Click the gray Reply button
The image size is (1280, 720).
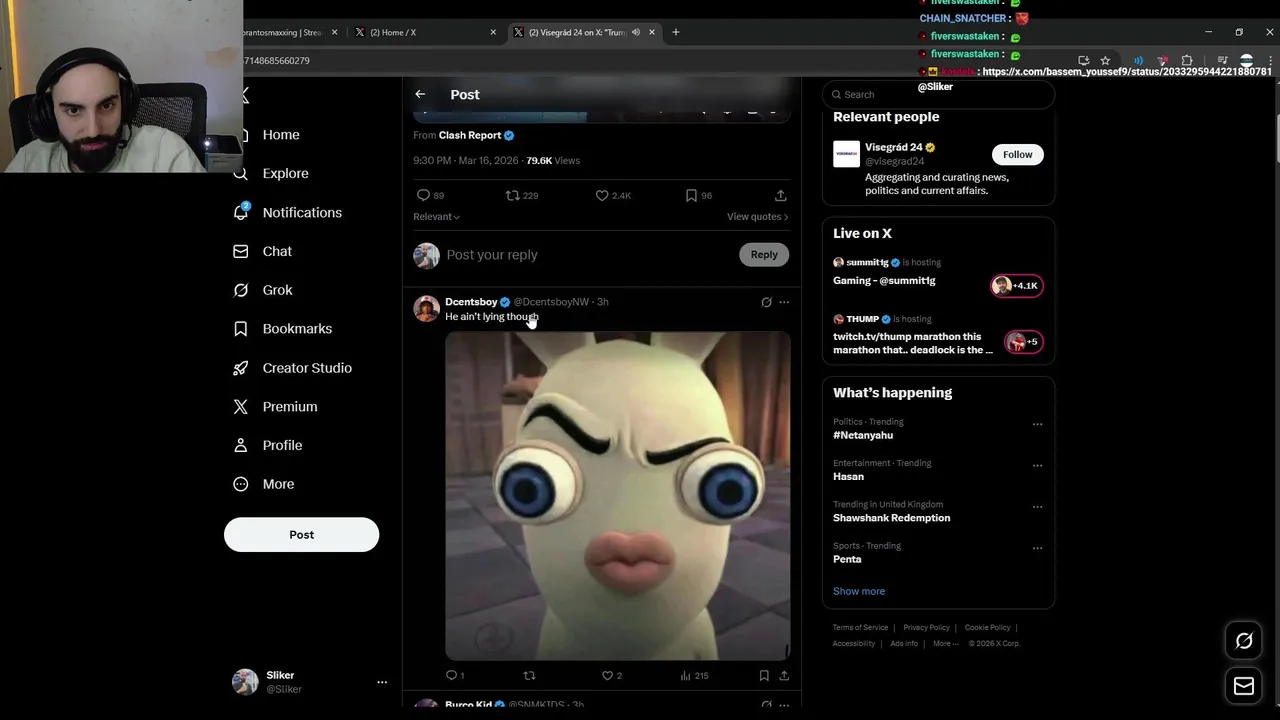764,255
